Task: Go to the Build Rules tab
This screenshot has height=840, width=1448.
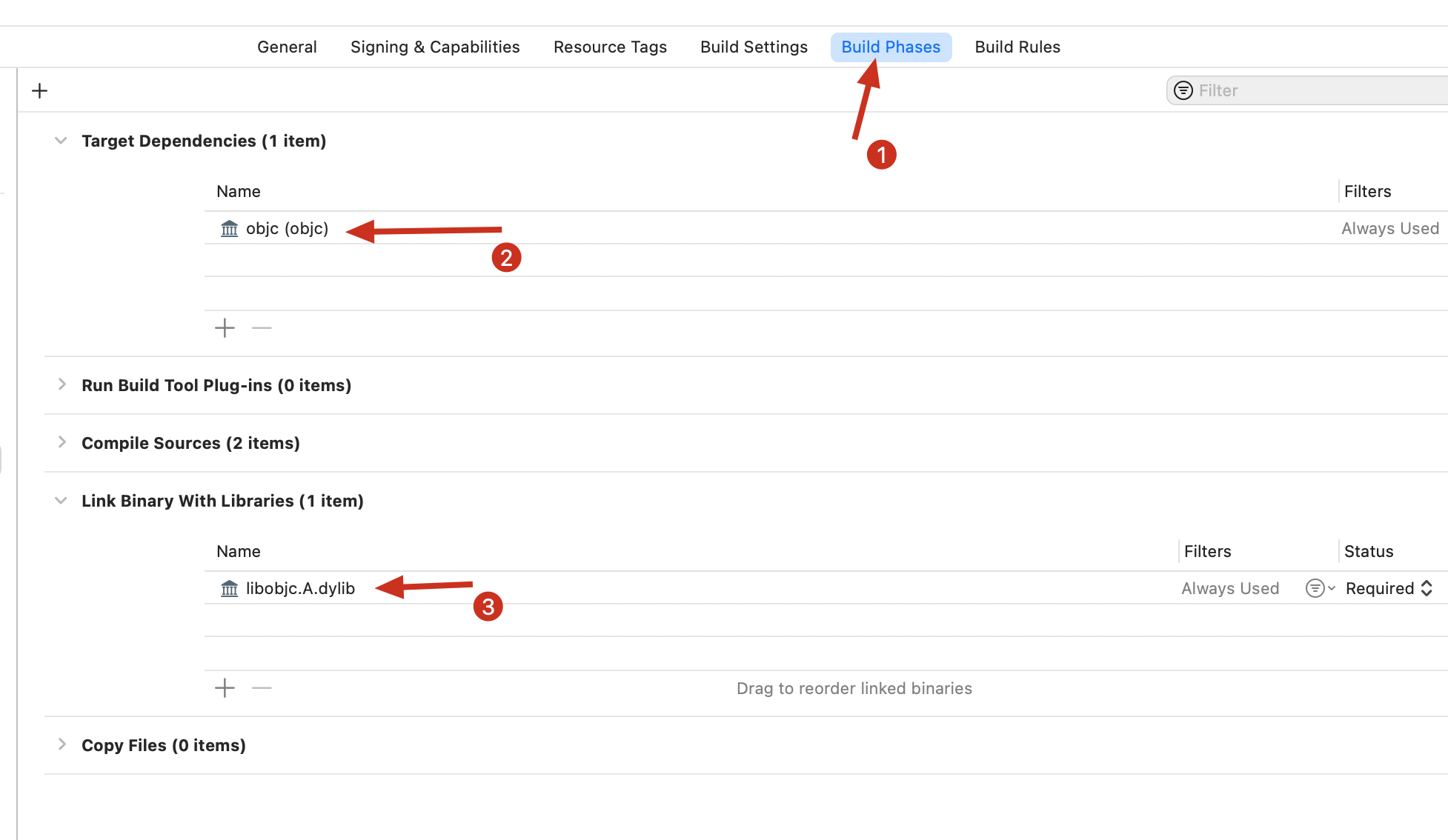Action: [1017, 47]
